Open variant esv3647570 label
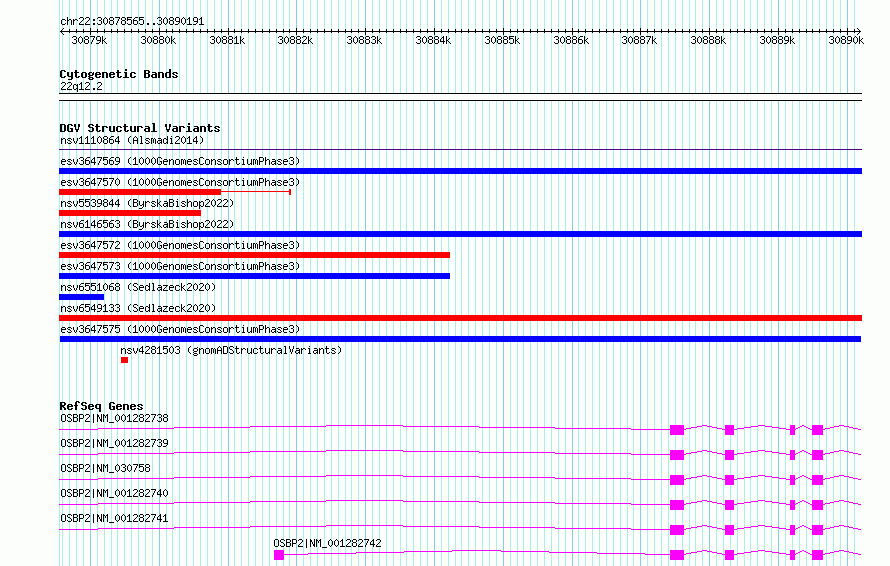The image size is (890, 566). coord(180,182)
